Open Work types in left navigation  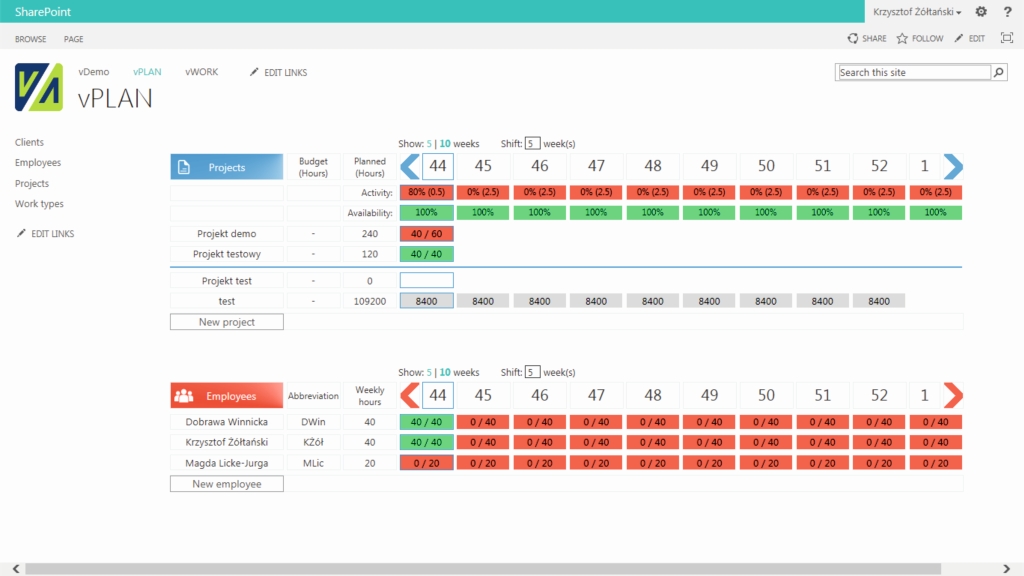39,204
